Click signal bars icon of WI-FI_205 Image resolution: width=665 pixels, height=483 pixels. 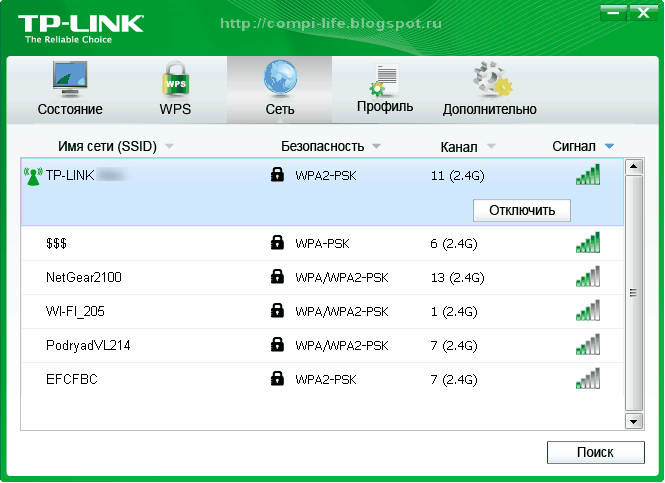588,310
